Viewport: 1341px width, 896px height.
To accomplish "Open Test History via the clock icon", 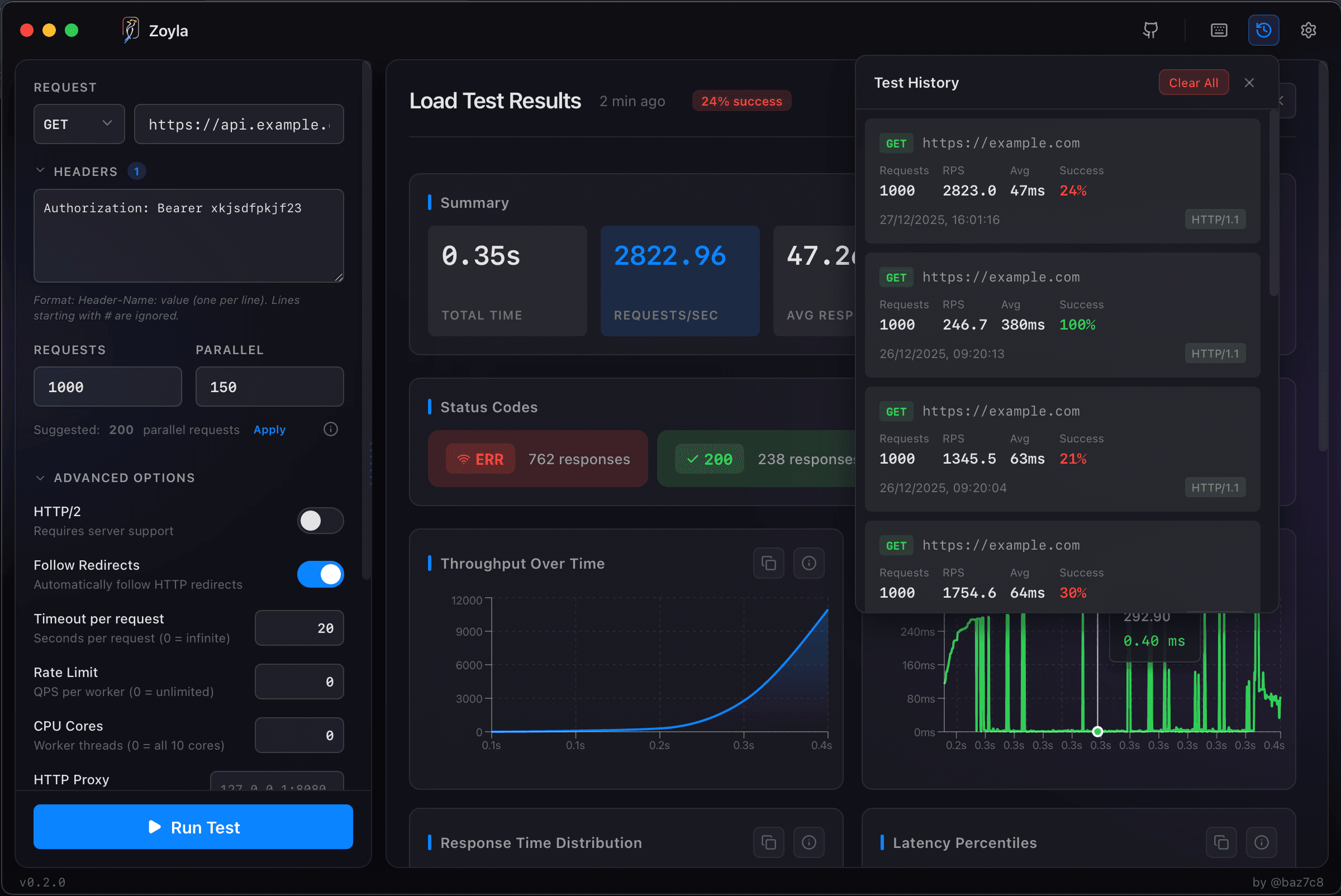I will [1263, 30].
